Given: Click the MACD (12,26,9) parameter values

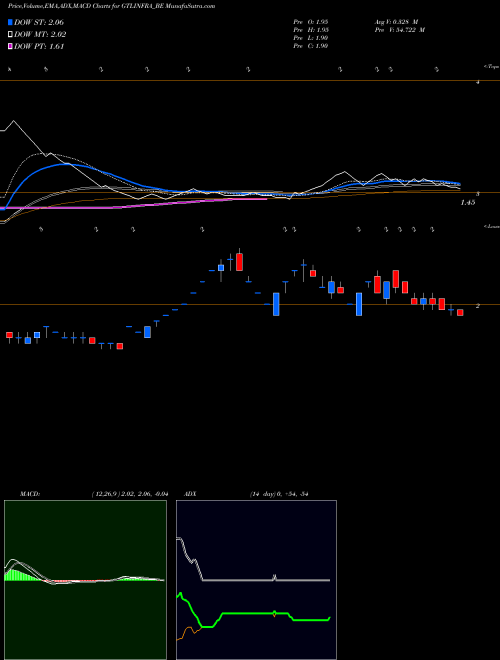Looking at the screenshot, I should click(130, 494).
